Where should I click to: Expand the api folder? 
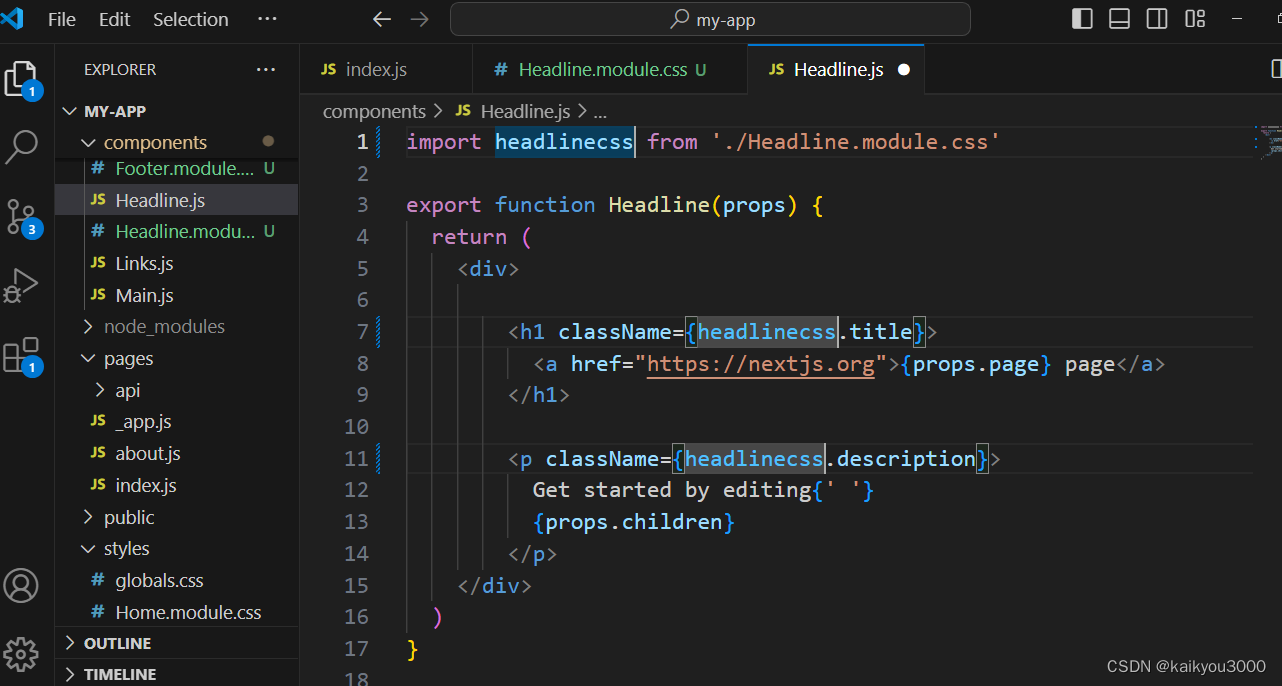point(176,390)
